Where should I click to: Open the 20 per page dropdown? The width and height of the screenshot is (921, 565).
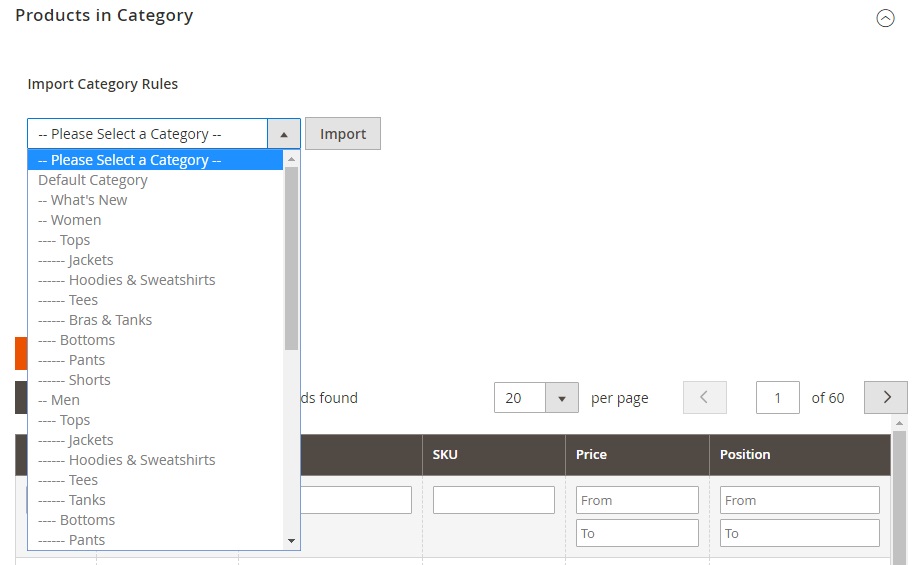pos(536,398)
